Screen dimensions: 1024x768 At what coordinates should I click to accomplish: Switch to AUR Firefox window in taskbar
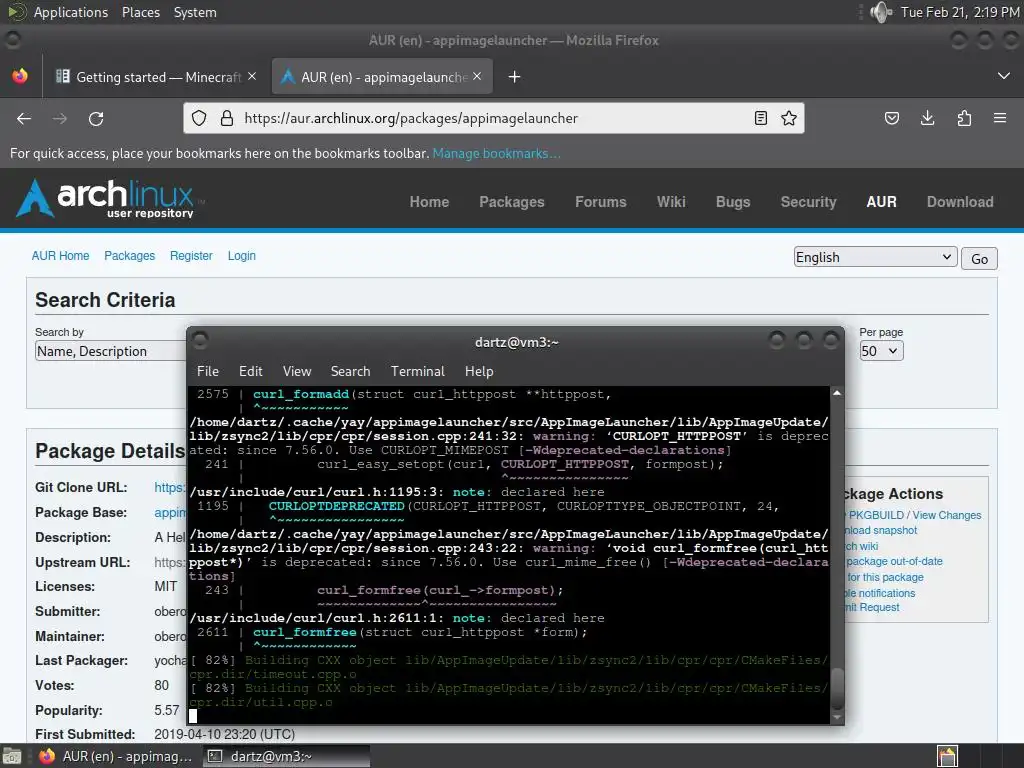tap(116, 756)
